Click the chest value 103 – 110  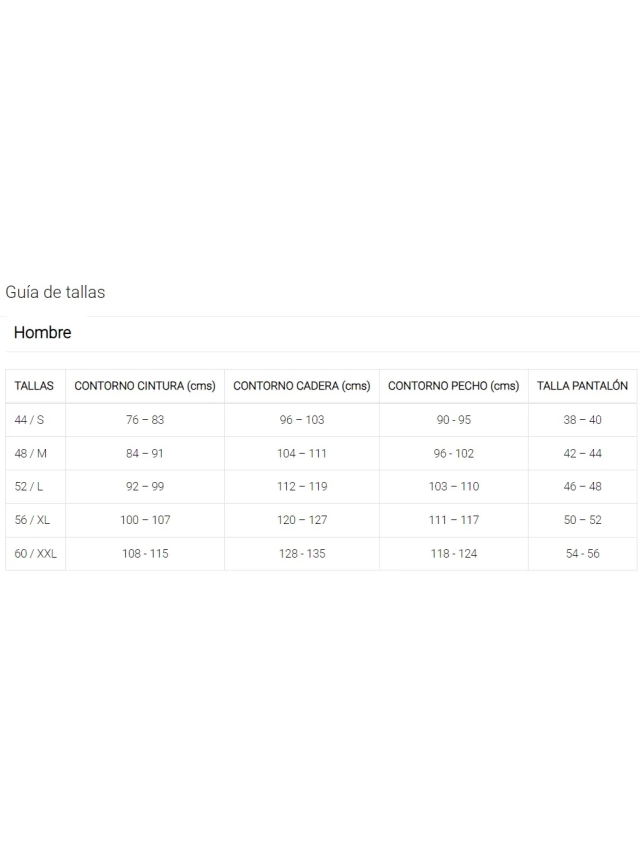[454, 487]
